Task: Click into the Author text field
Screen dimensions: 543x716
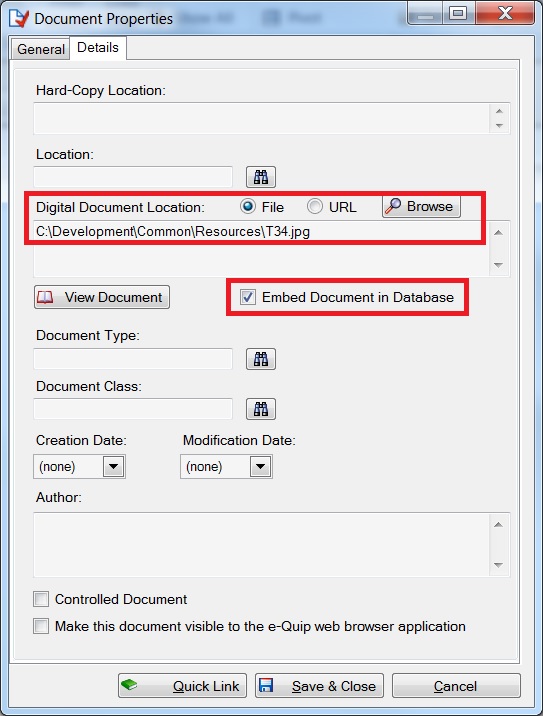Action: pos(262,544)
